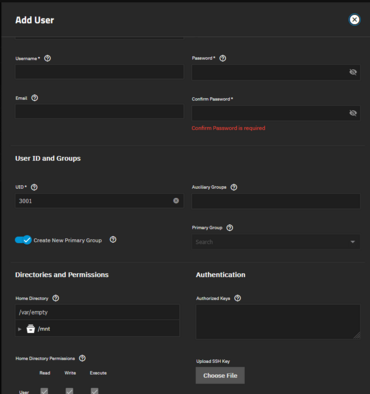Focus the Password input field
This screenshot has width=370, height=394.
(x=276, y=72)
